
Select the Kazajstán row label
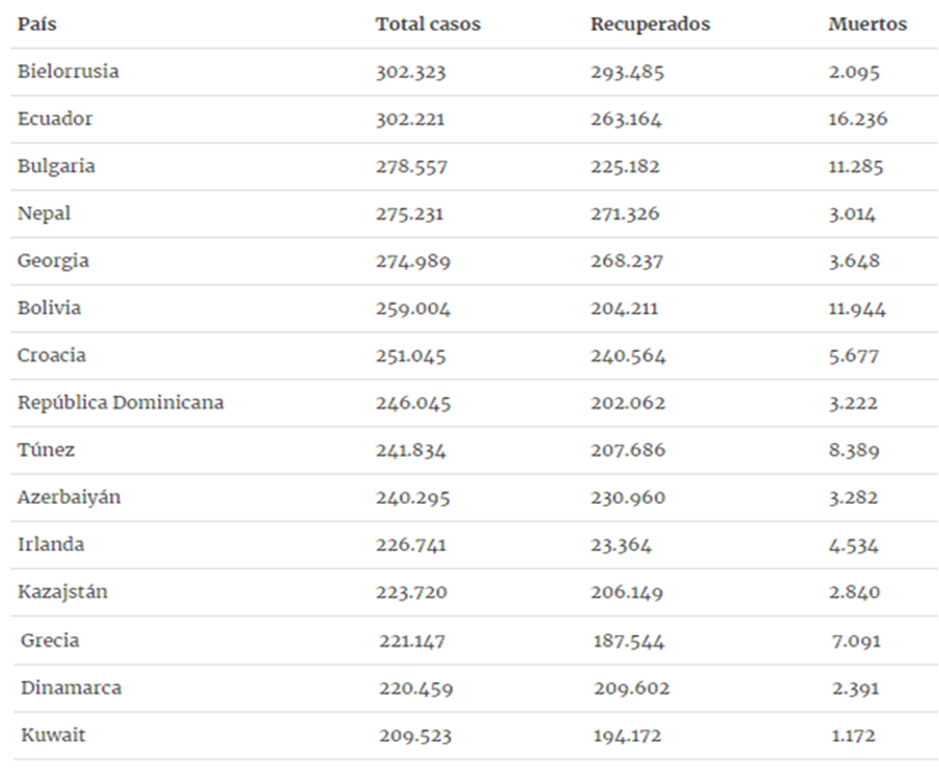click(63, 592)
